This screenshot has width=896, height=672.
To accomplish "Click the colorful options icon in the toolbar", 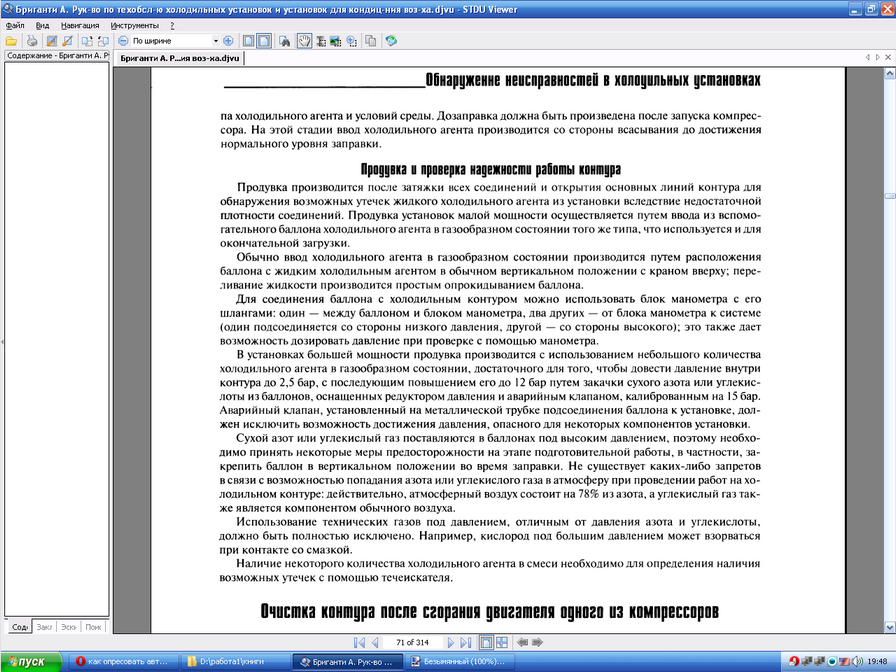I will click(391, 41).
